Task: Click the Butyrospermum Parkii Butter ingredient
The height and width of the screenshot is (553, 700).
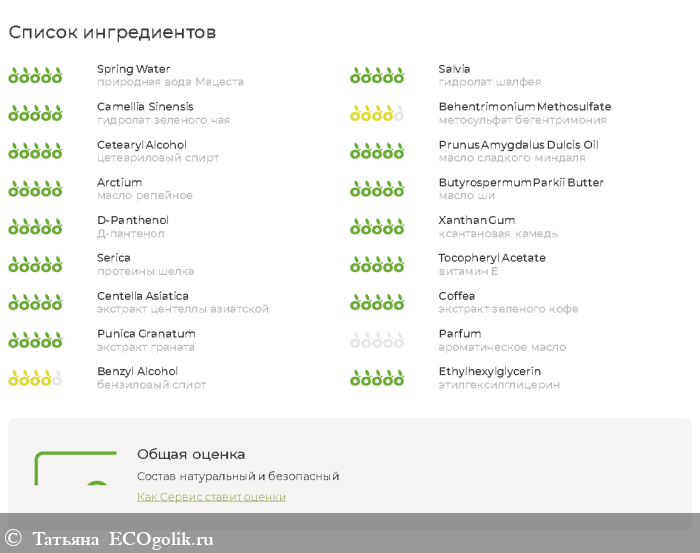Action: click(x=521, y=183)
